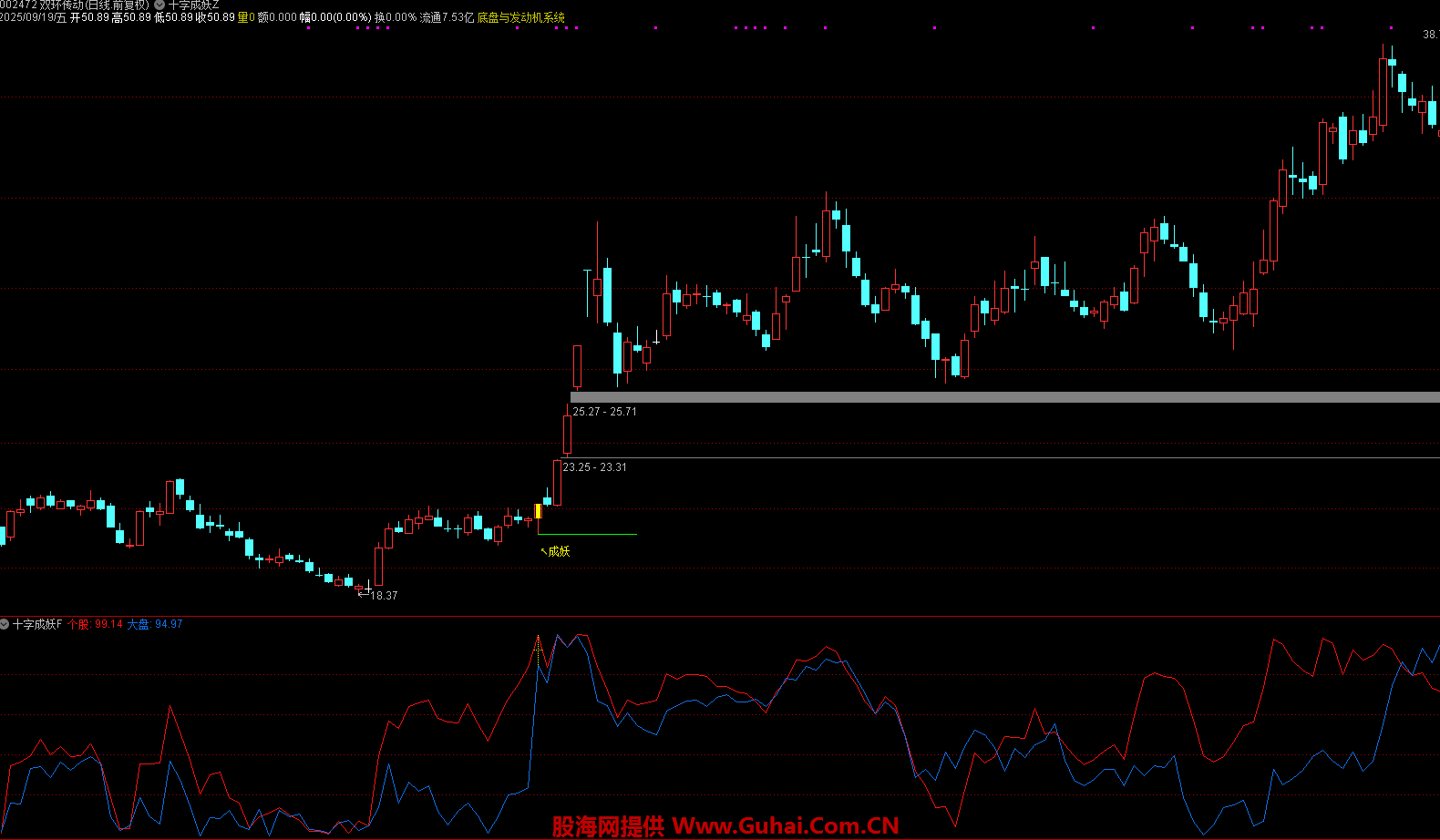Click the green horizontal signal line
Image resolution: width=1440 pixels, height=840 pixels.
[x=587, y=534]
